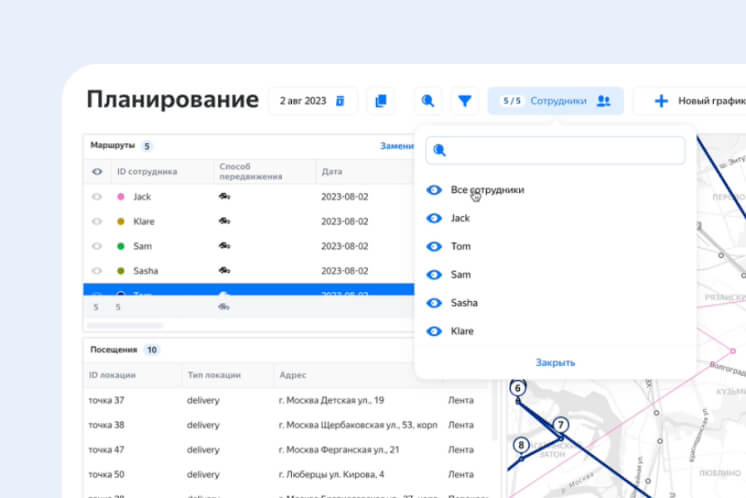Open the filter funnel button

(x=464, y=101)
